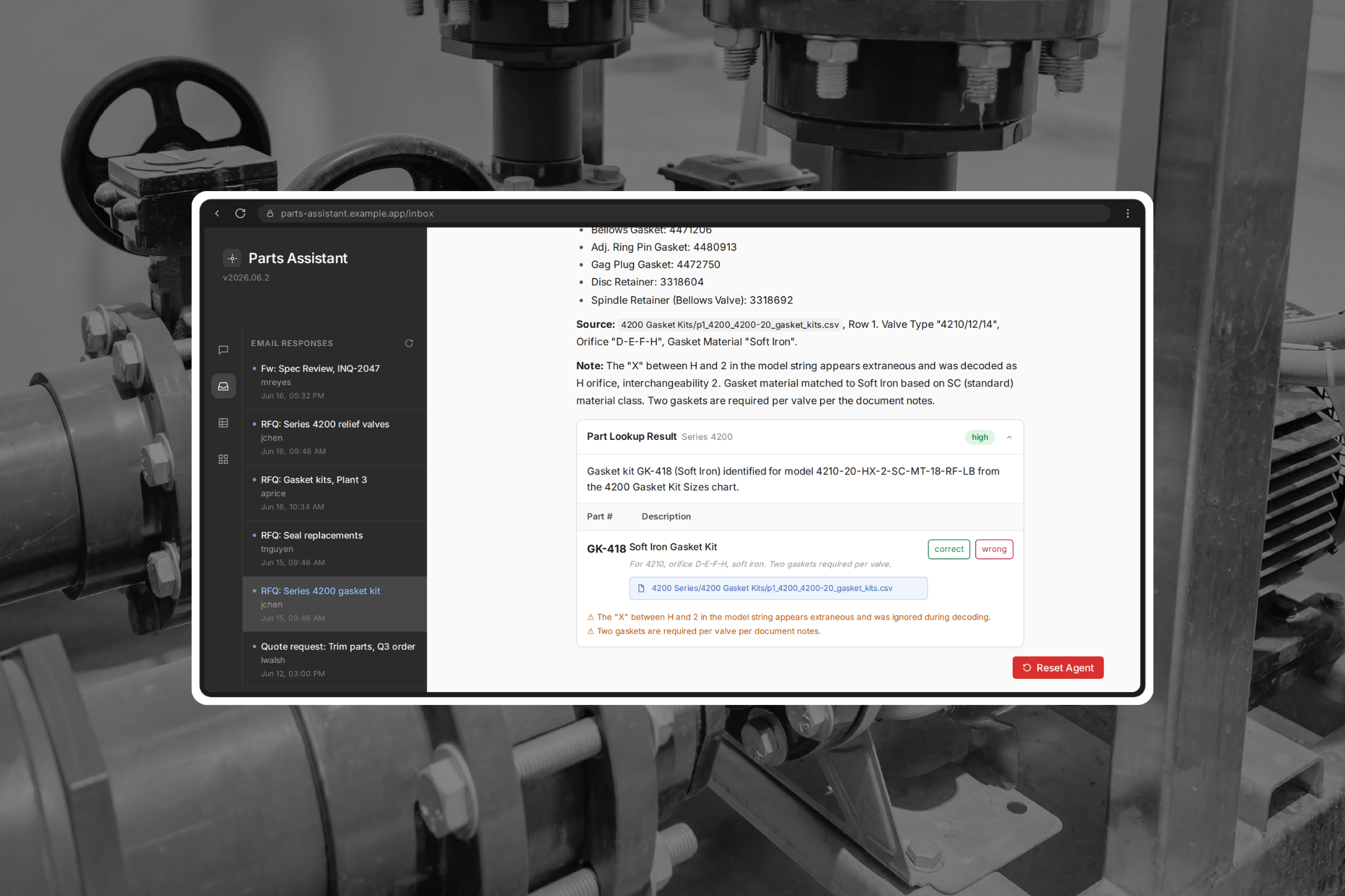Screen dimensions: 1345x896
Task: Open Quote request: Trim parts, Q3 order email
Action: tap(335, 660)
